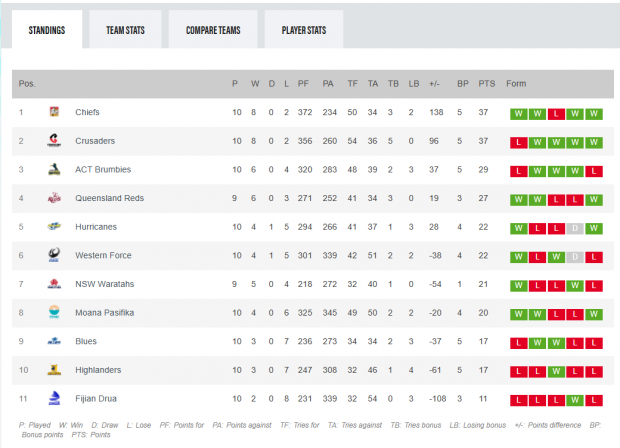This screenshot has height=448, width=620.
Task: Open the Highlanders team link
Action: click(x=98, y=370)
